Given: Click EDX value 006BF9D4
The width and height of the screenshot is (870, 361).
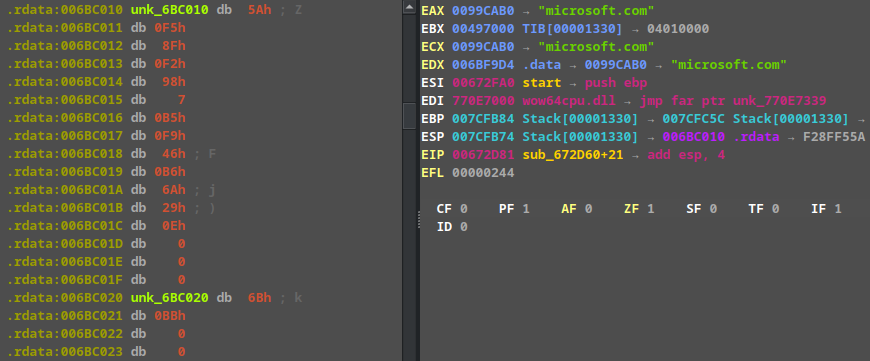Looking at the screenshot, I should click(483, 64).
